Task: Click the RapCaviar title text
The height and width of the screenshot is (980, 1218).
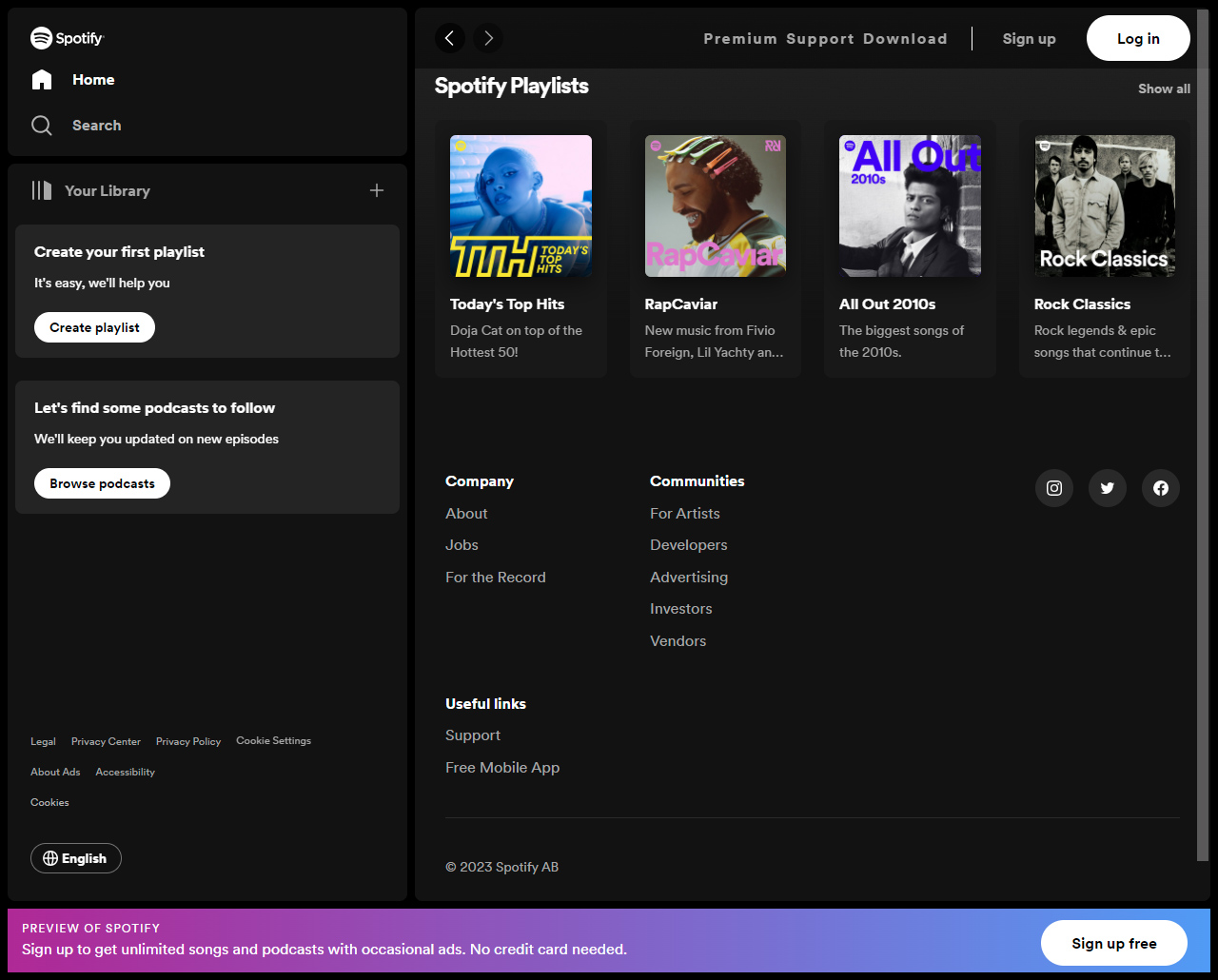Action: coord(681,304)
